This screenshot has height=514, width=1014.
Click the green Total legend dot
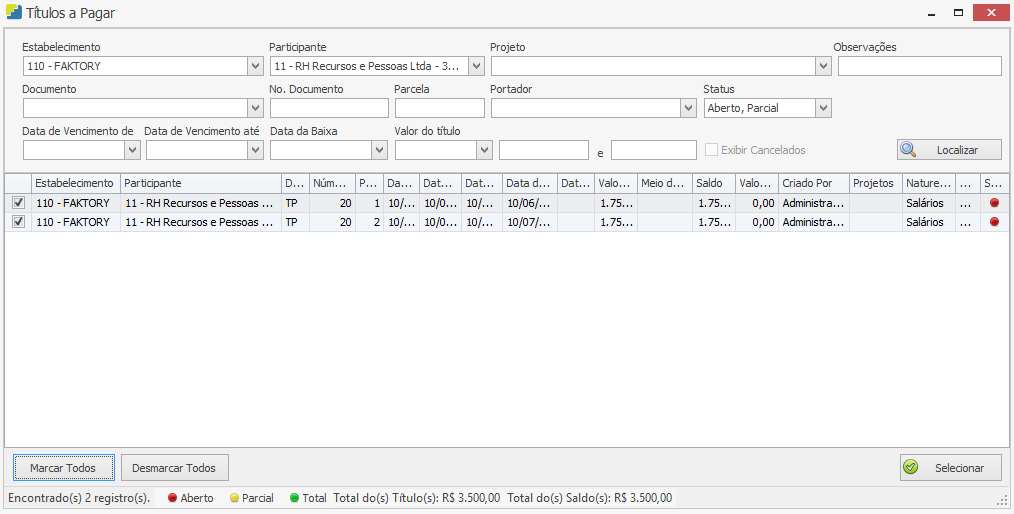click(x=294, y=498)
